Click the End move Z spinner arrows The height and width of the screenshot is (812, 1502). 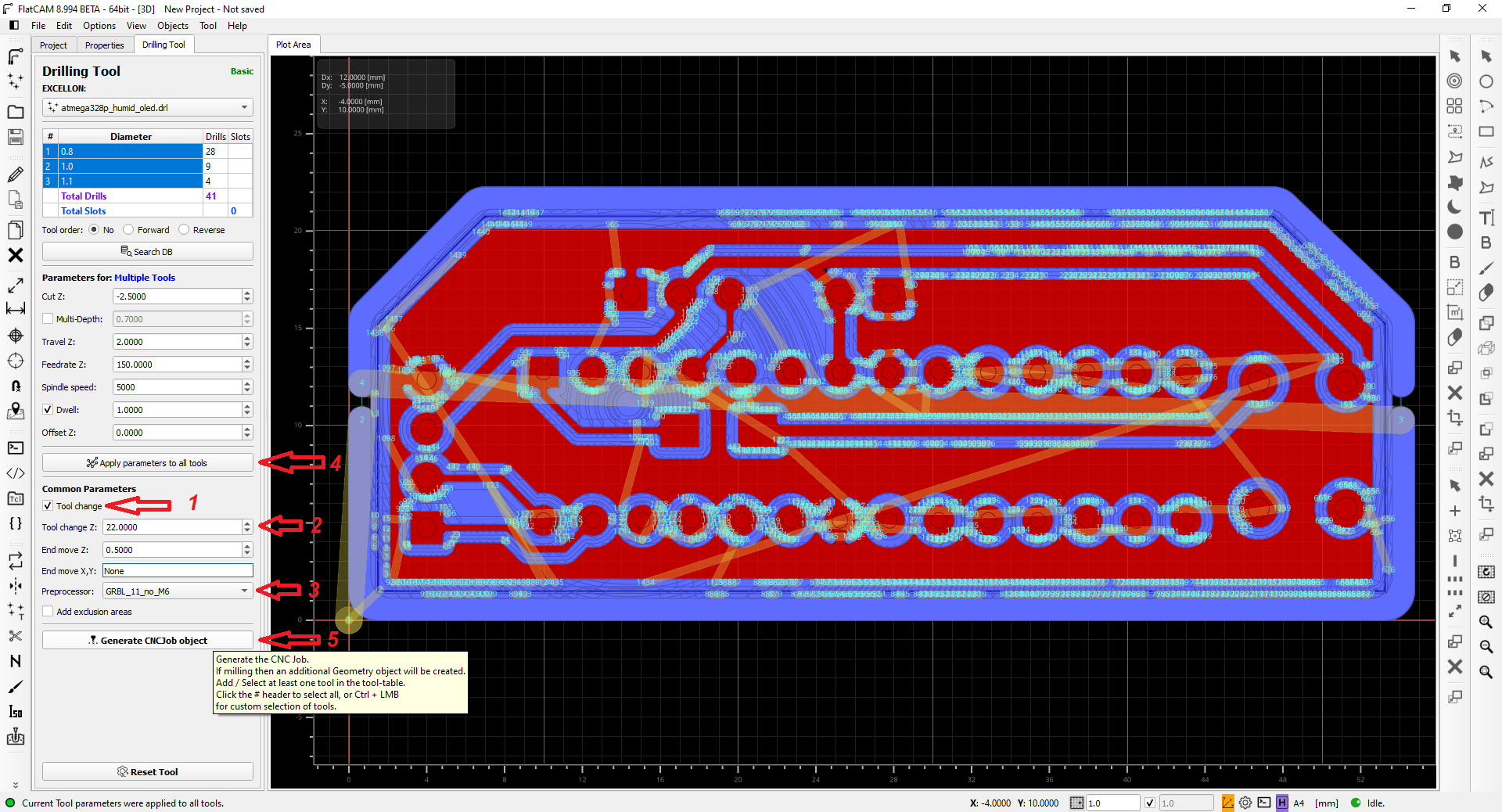[x=247, y=550]
